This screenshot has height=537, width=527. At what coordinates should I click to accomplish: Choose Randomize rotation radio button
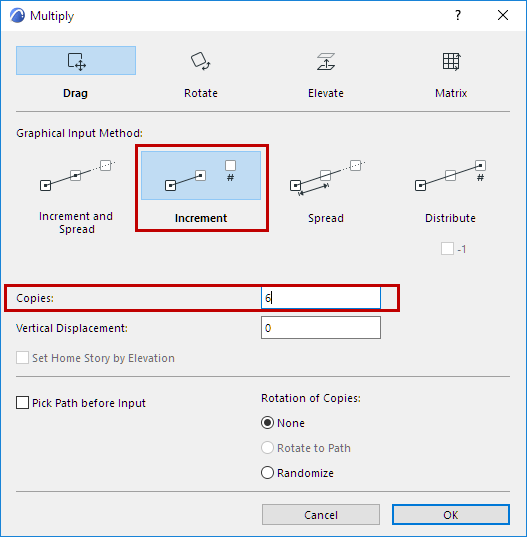point(267,473)
